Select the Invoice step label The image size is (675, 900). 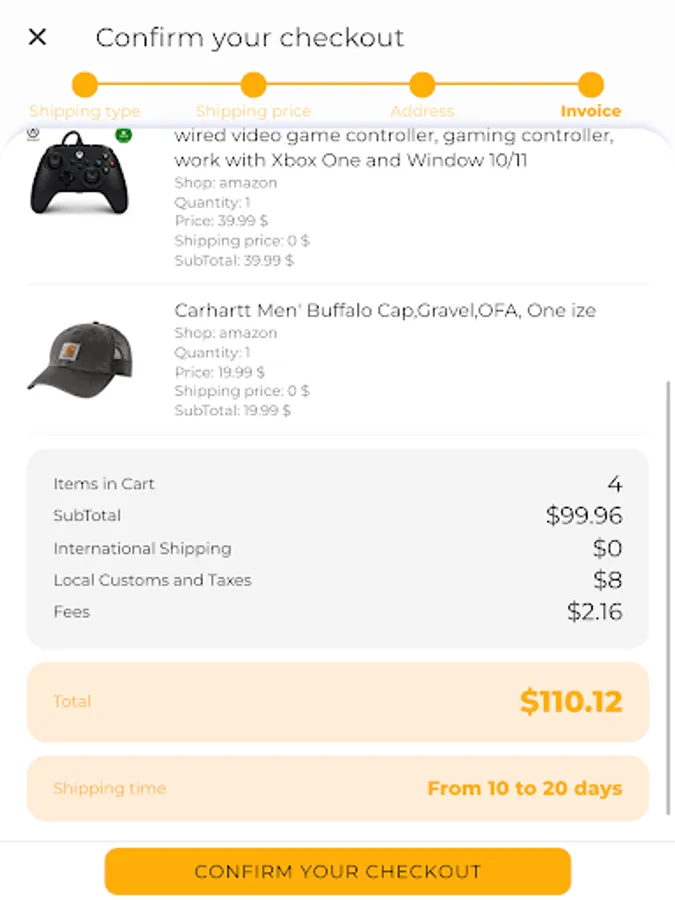coord(591,111)
